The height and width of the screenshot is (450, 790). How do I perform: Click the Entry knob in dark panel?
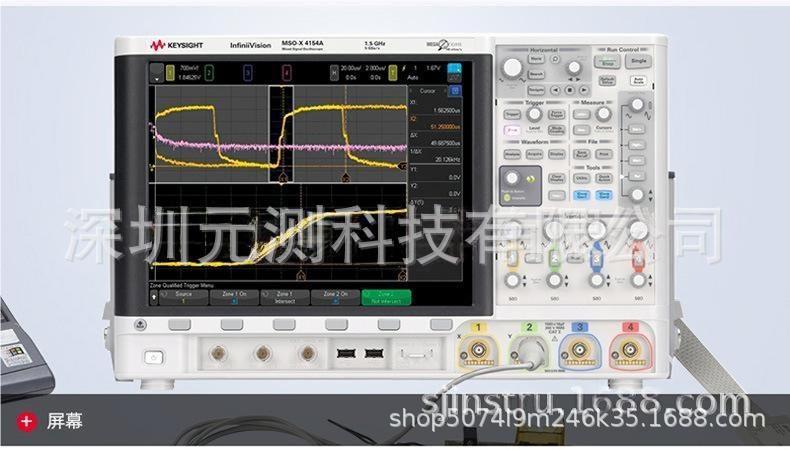(x=512, y=178)
